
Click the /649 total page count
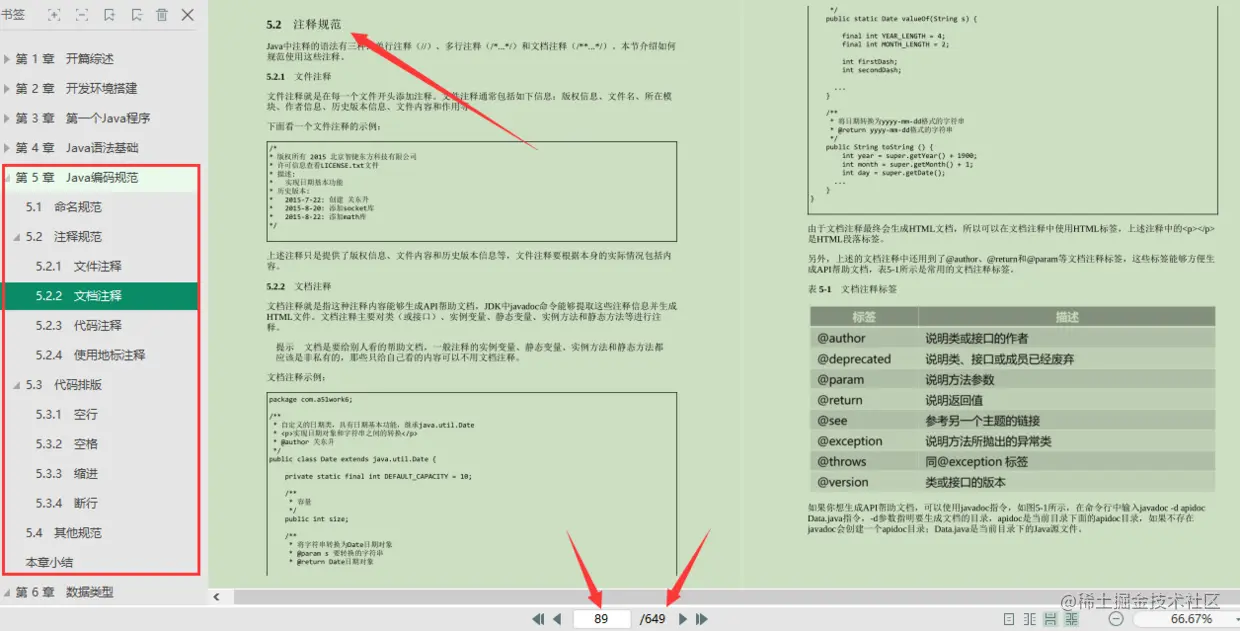coord(652,619)
